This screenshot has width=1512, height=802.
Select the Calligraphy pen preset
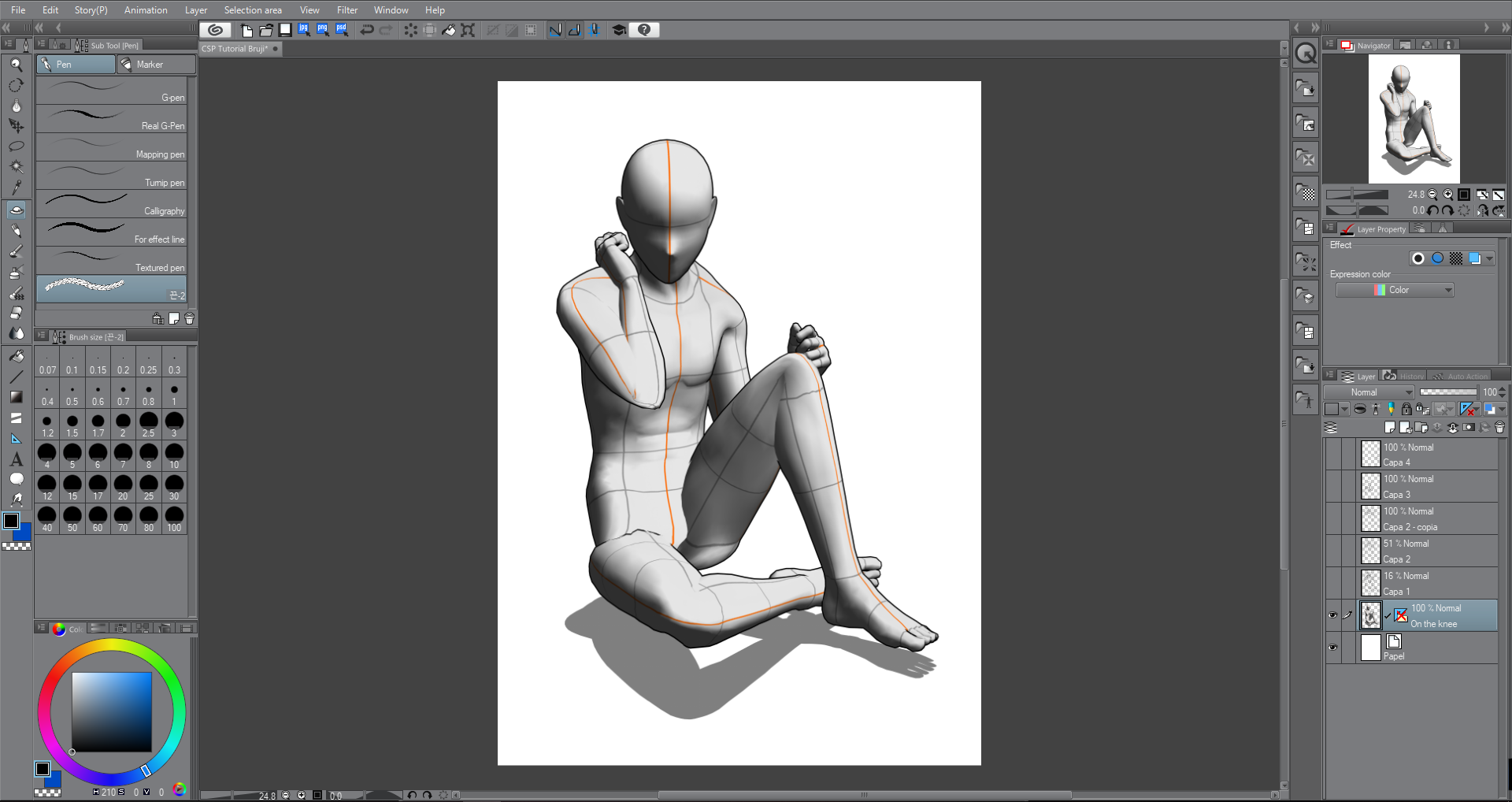pos(111,205)
